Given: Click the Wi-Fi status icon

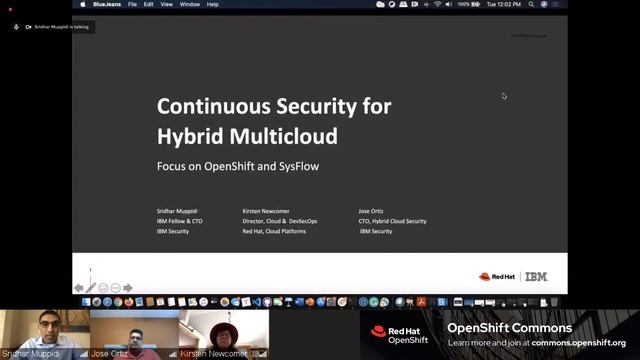Looking at the screenshot, I should click(x=438, y=4).
